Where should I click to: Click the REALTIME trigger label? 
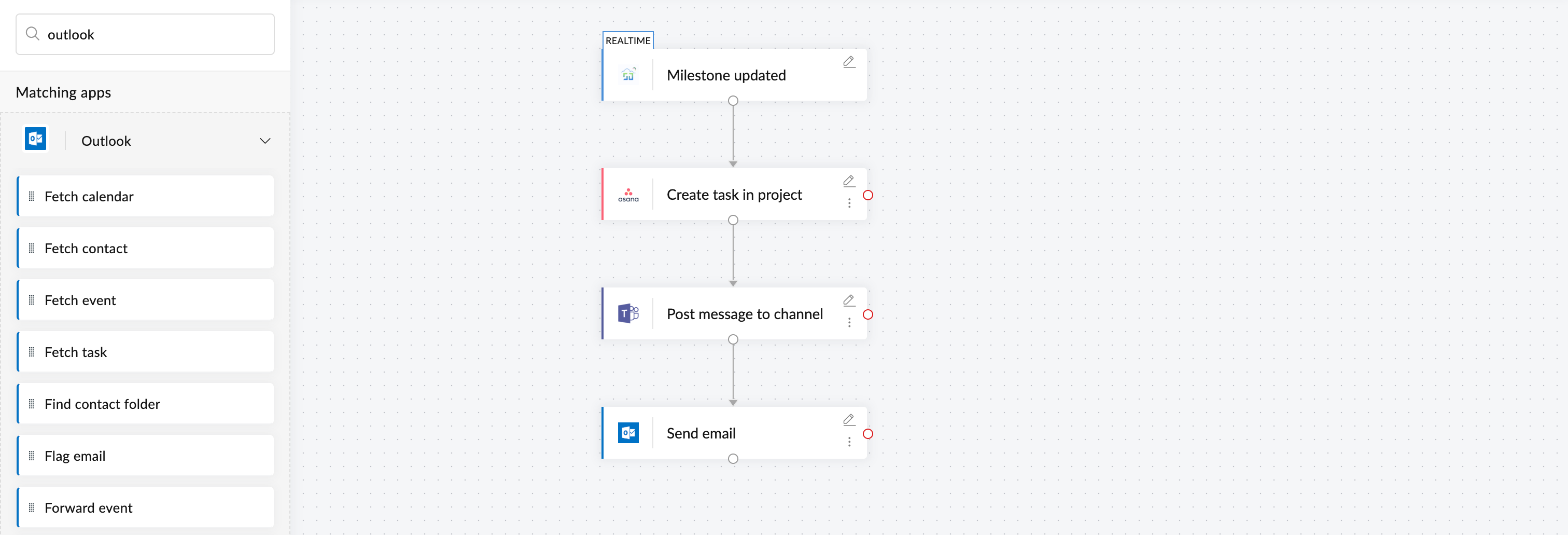click(x=627, y=41)
